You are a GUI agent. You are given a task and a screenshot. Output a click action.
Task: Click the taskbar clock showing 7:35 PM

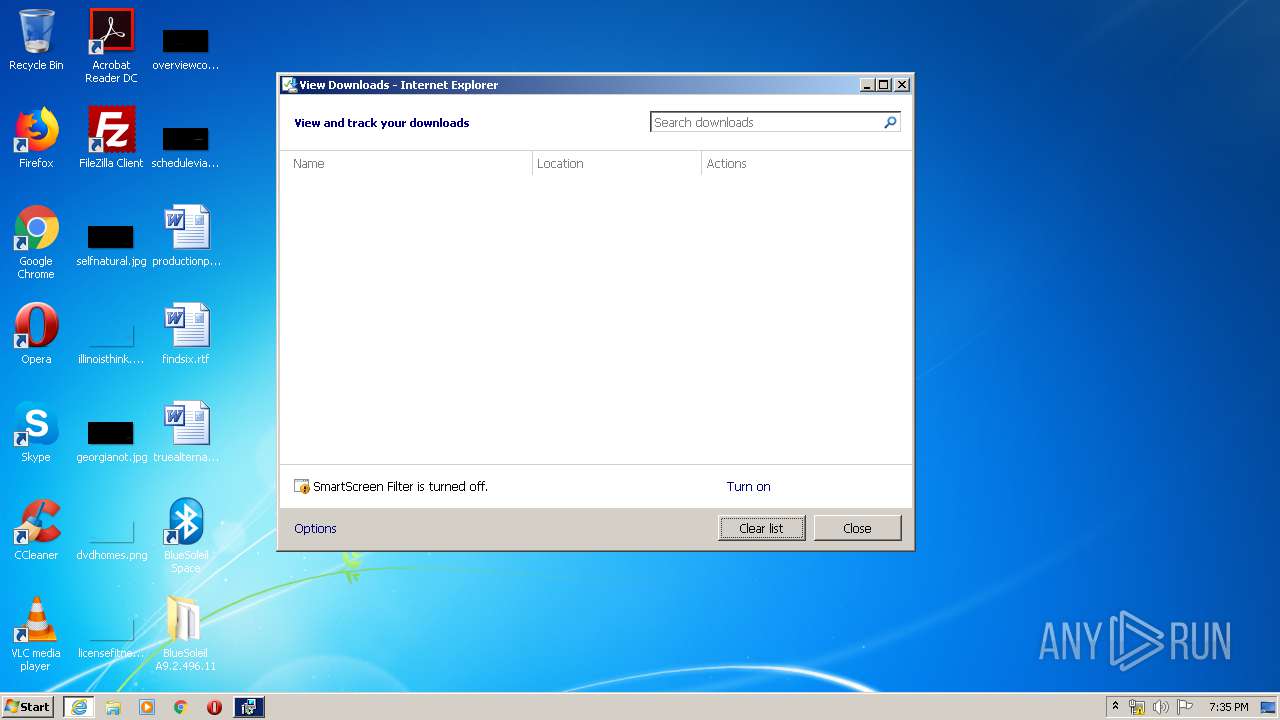(1228, 707)
